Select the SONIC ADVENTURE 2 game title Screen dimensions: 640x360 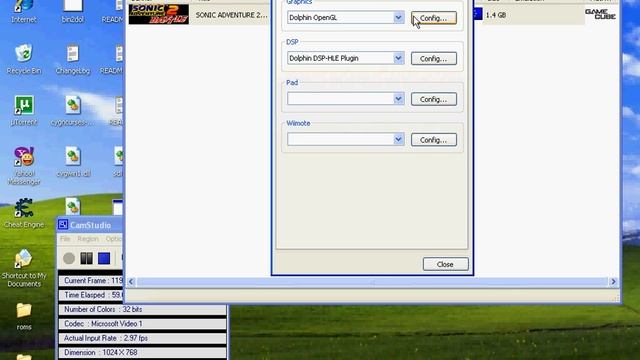click(231, 15)
